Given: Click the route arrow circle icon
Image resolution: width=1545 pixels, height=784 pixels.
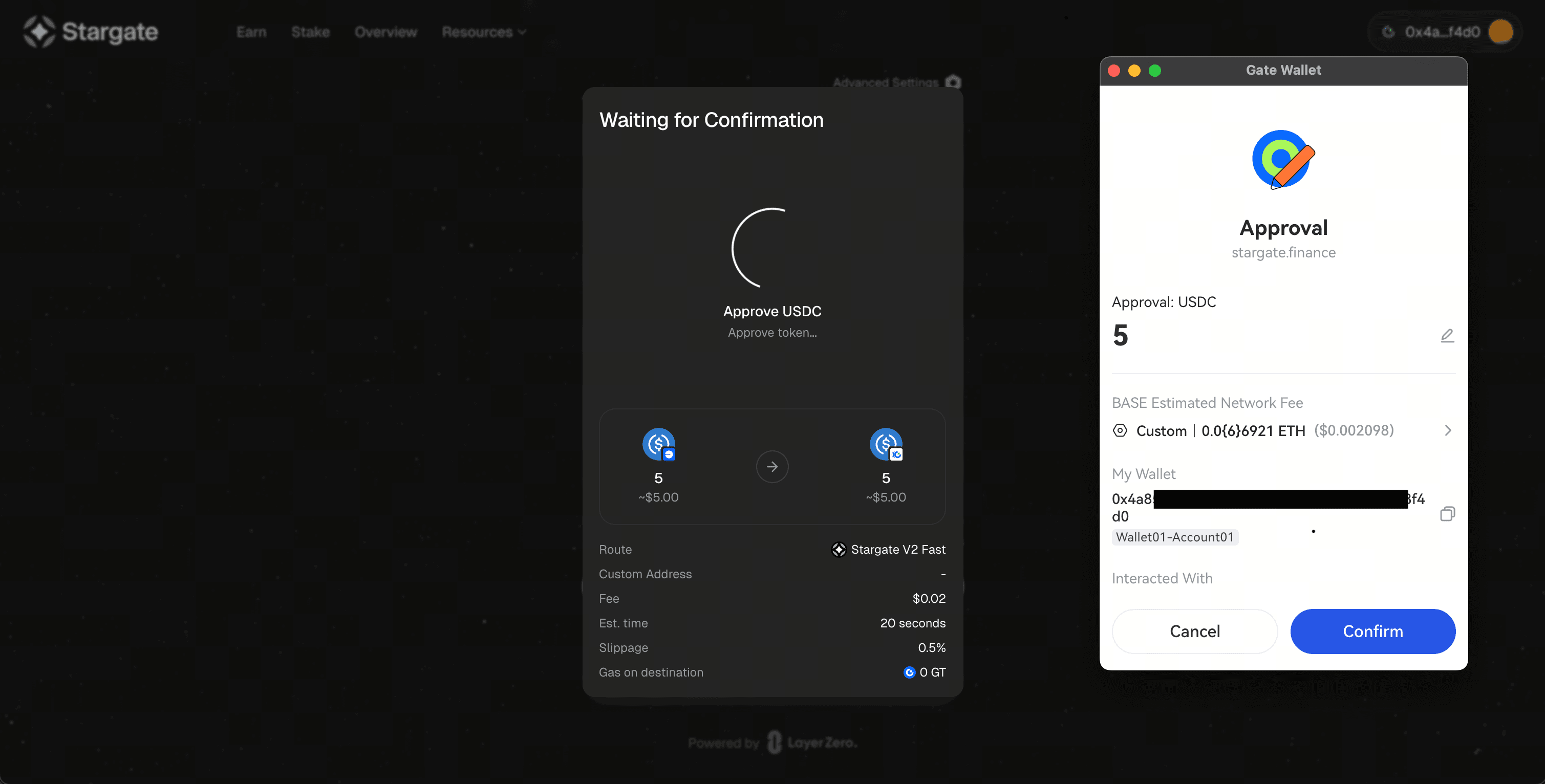Looking at the screenshot, I should pos(772,466).
